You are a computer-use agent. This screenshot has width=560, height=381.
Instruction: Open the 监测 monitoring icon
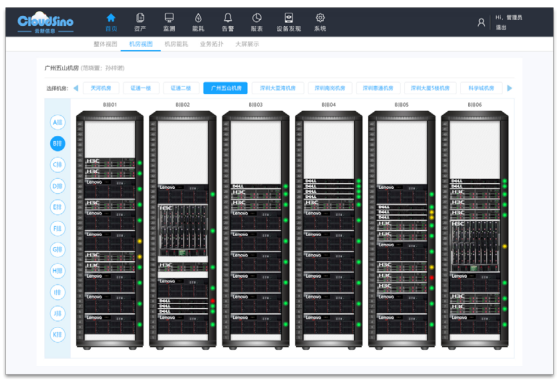click(169, 22)
